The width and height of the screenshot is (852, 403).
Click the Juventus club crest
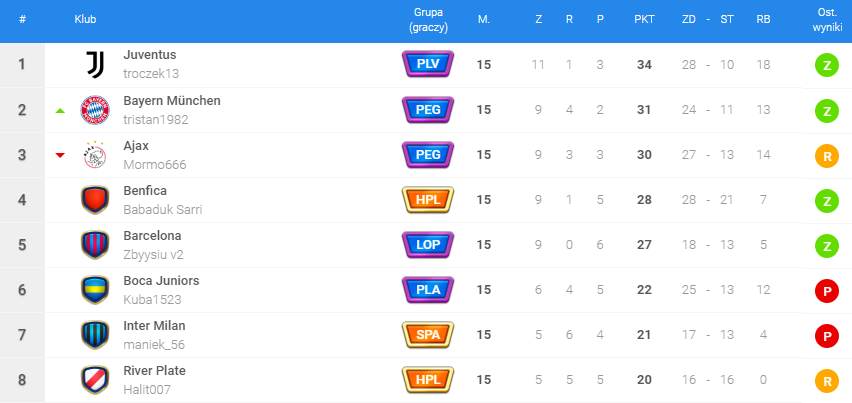tap(94, 65)
